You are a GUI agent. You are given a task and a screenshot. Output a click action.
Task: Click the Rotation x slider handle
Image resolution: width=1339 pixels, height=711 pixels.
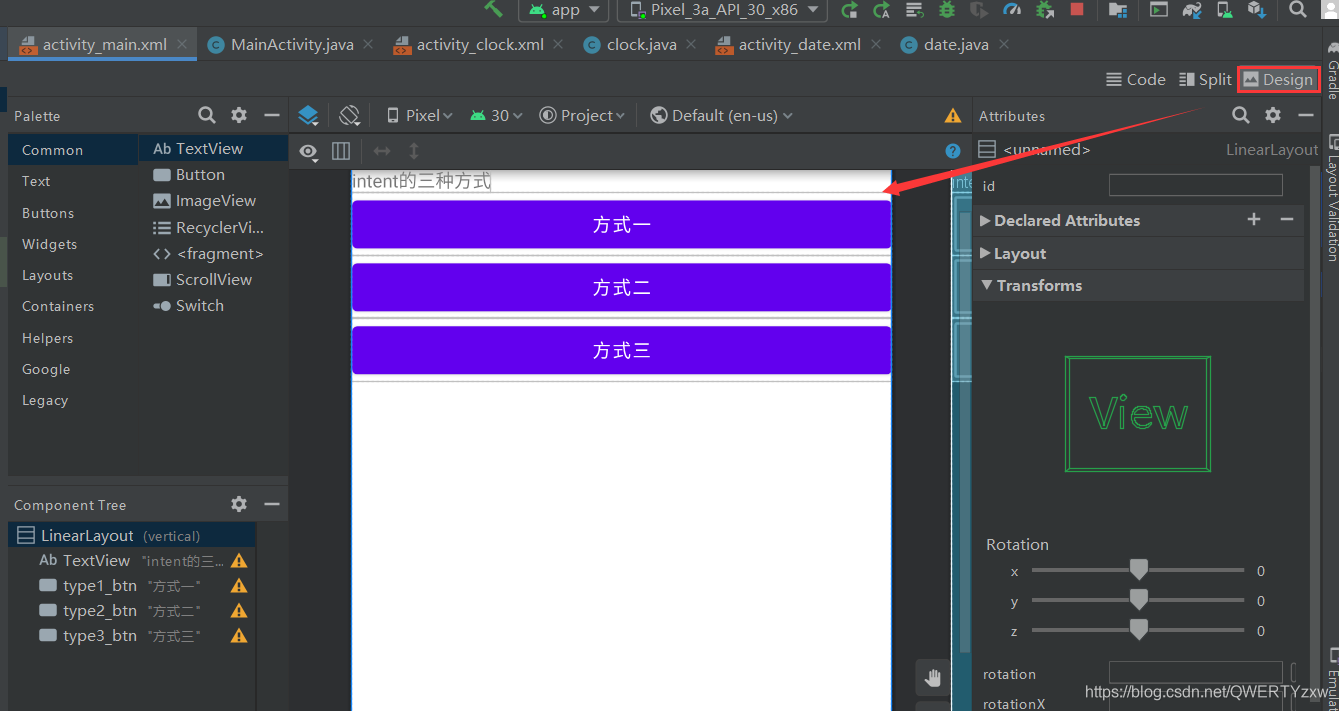(1138, 570)
